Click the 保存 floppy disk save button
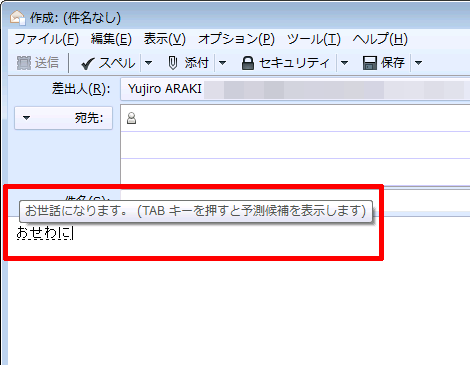The image size is (470, 365). pos(384,63)
